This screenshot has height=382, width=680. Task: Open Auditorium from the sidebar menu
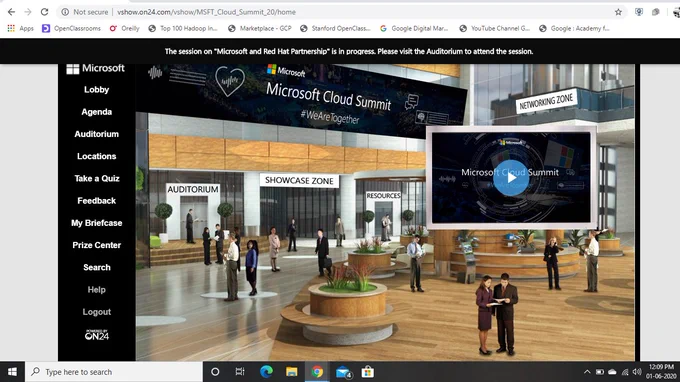[x=96, y=134]
